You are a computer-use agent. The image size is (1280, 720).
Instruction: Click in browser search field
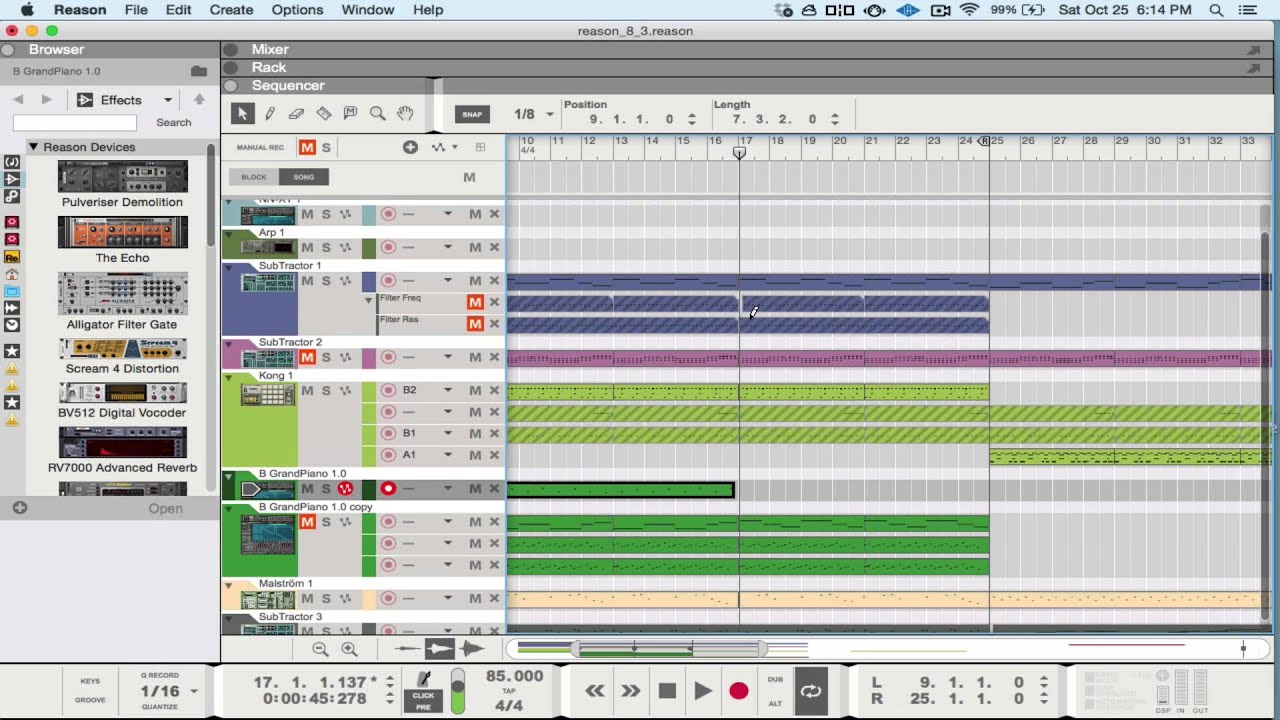point(74,122)
